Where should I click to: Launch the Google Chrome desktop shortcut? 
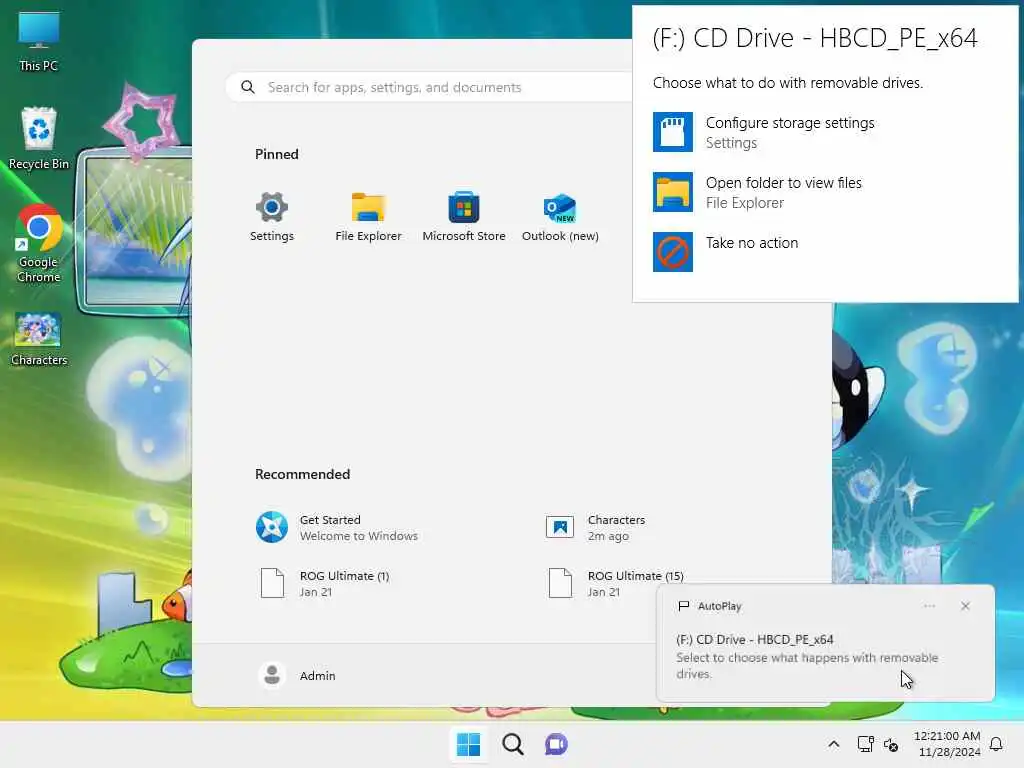tap(39, 244)
